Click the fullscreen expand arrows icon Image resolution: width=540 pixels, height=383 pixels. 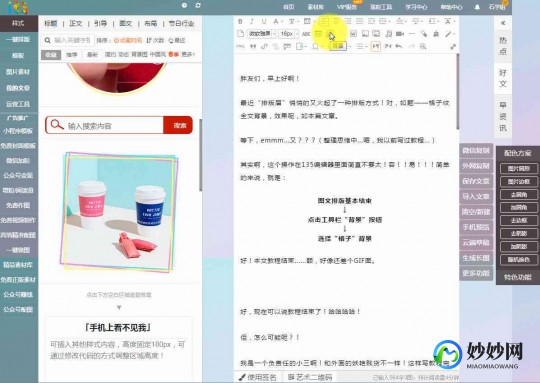(453, 46)
